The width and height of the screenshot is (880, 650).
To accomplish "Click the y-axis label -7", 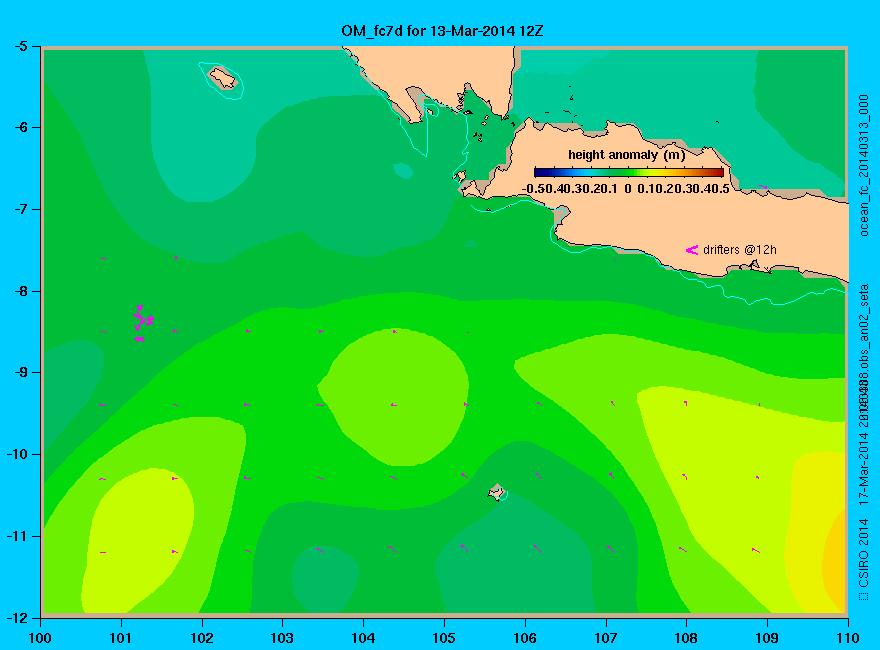I will [20, 209].
